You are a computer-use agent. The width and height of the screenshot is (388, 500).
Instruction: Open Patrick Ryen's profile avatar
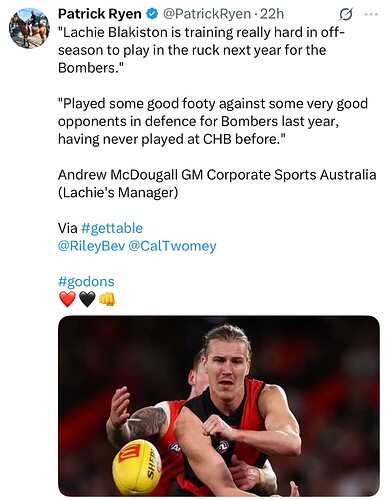[29, 28]
